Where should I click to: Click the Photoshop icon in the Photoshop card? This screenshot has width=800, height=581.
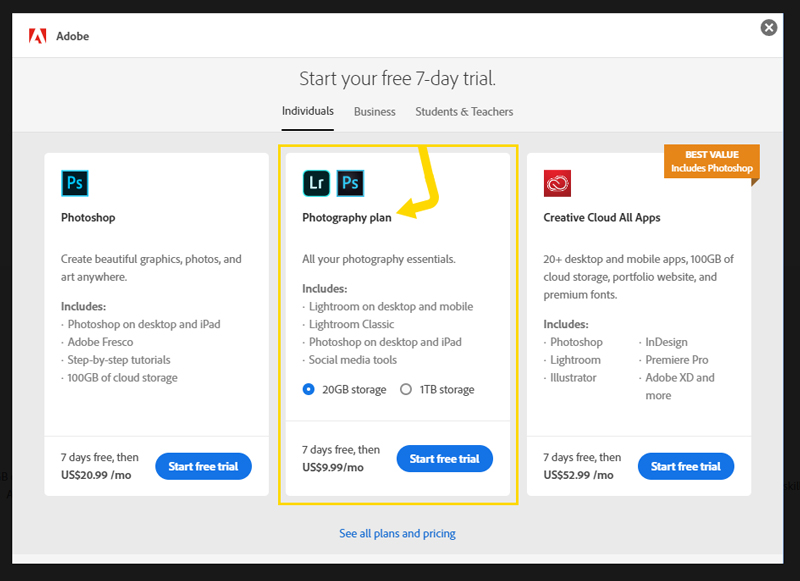pos(74,183)
